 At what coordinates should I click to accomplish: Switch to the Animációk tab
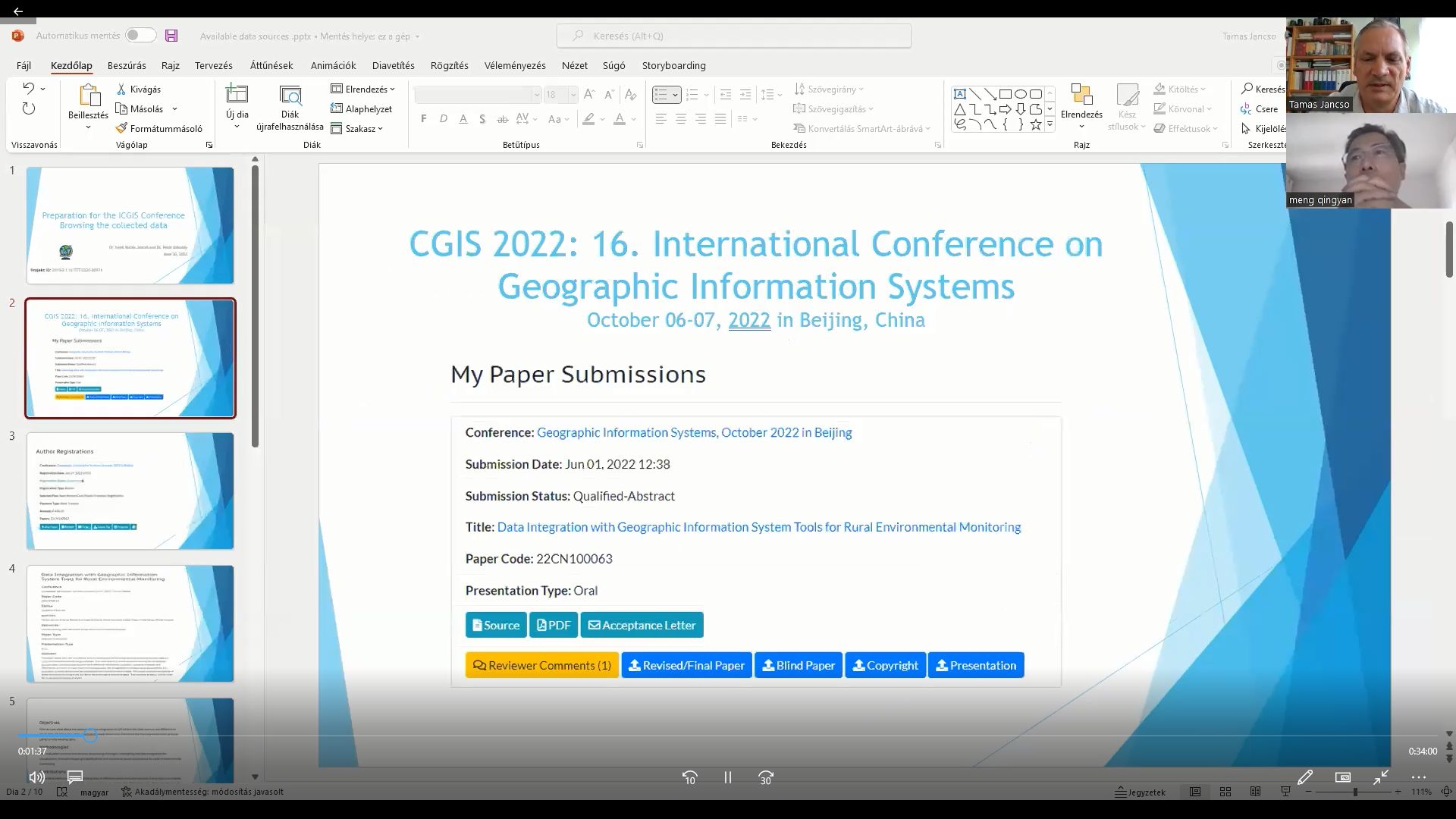333,65
